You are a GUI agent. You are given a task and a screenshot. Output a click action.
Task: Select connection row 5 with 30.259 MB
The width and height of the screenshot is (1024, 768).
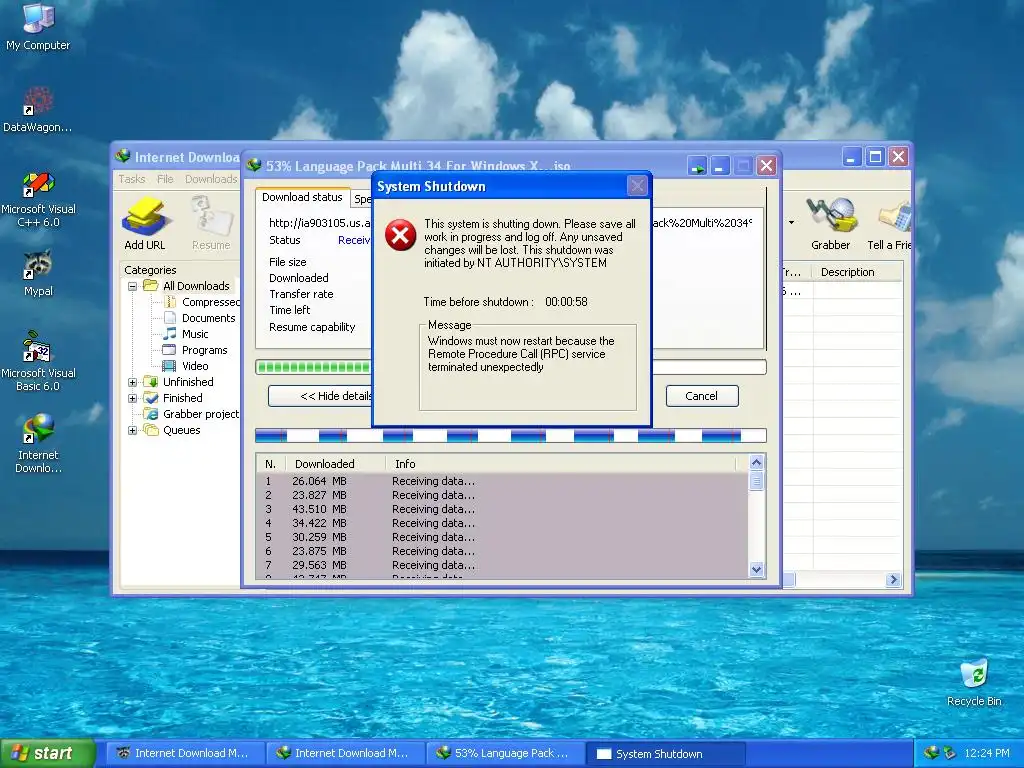pos(502,537)
